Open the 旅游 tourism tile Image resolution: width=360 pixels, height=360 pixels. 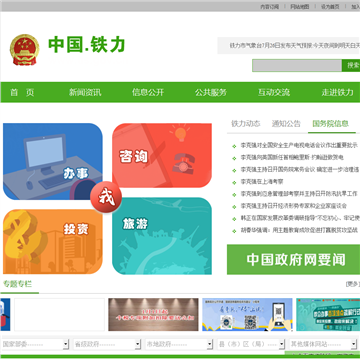(x=162, y=236)
